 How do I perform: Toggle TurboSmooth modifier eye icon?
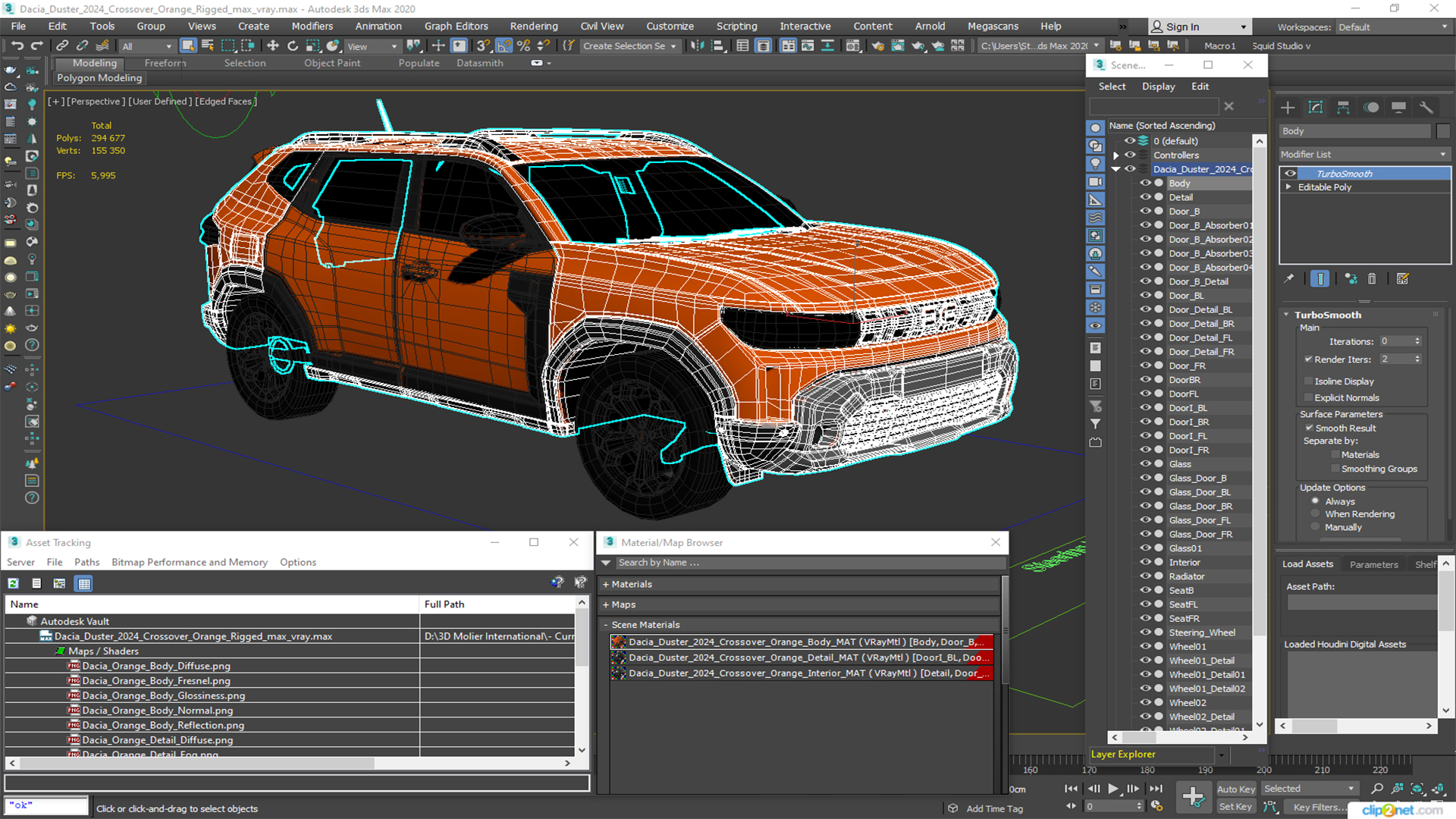1290,174
